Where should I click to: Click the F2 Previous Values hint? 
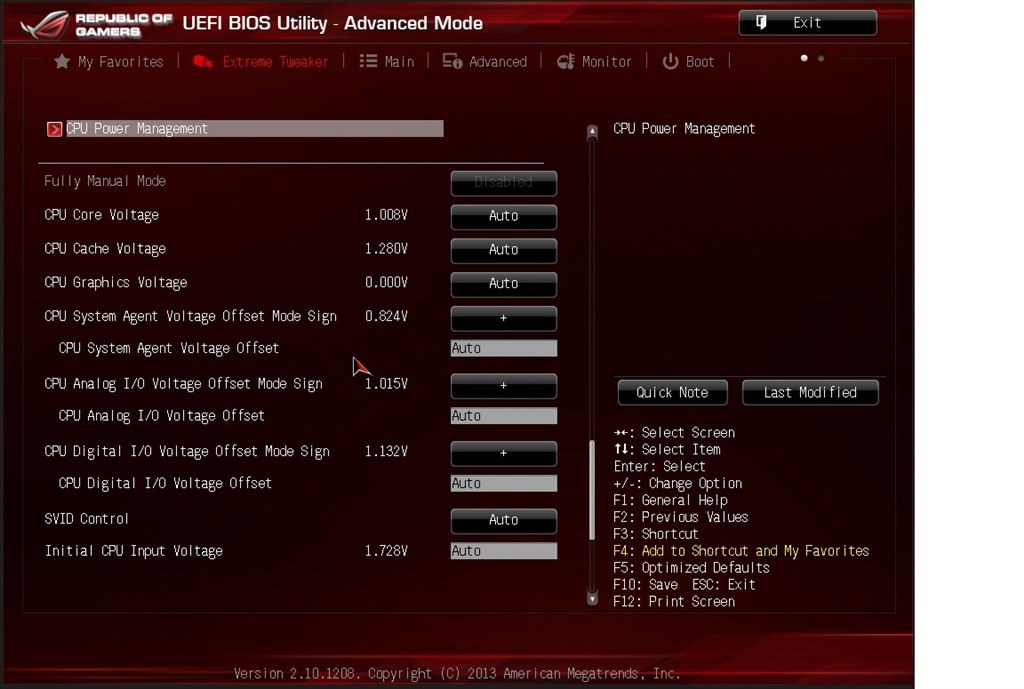[680, 517]
